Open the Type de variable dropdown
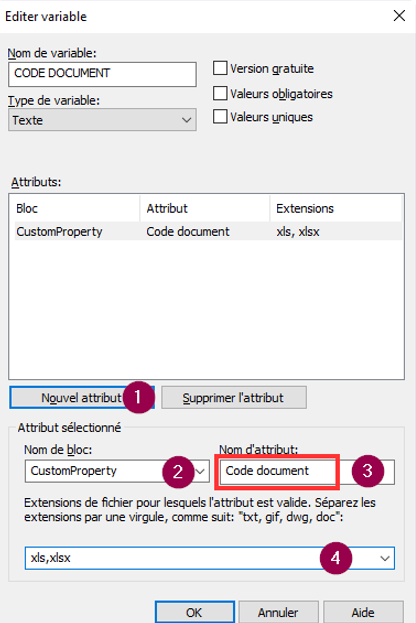This screenshot has height=623, width=416. pos(102,120)
